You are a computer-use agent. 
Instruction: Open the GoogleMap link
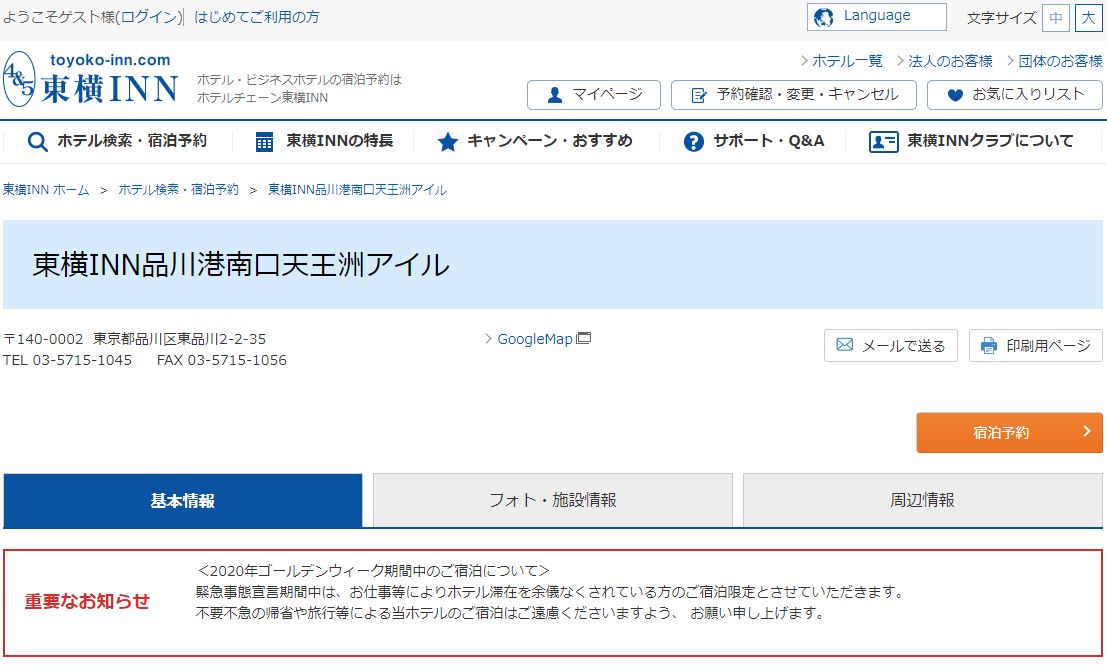[534, 339]
